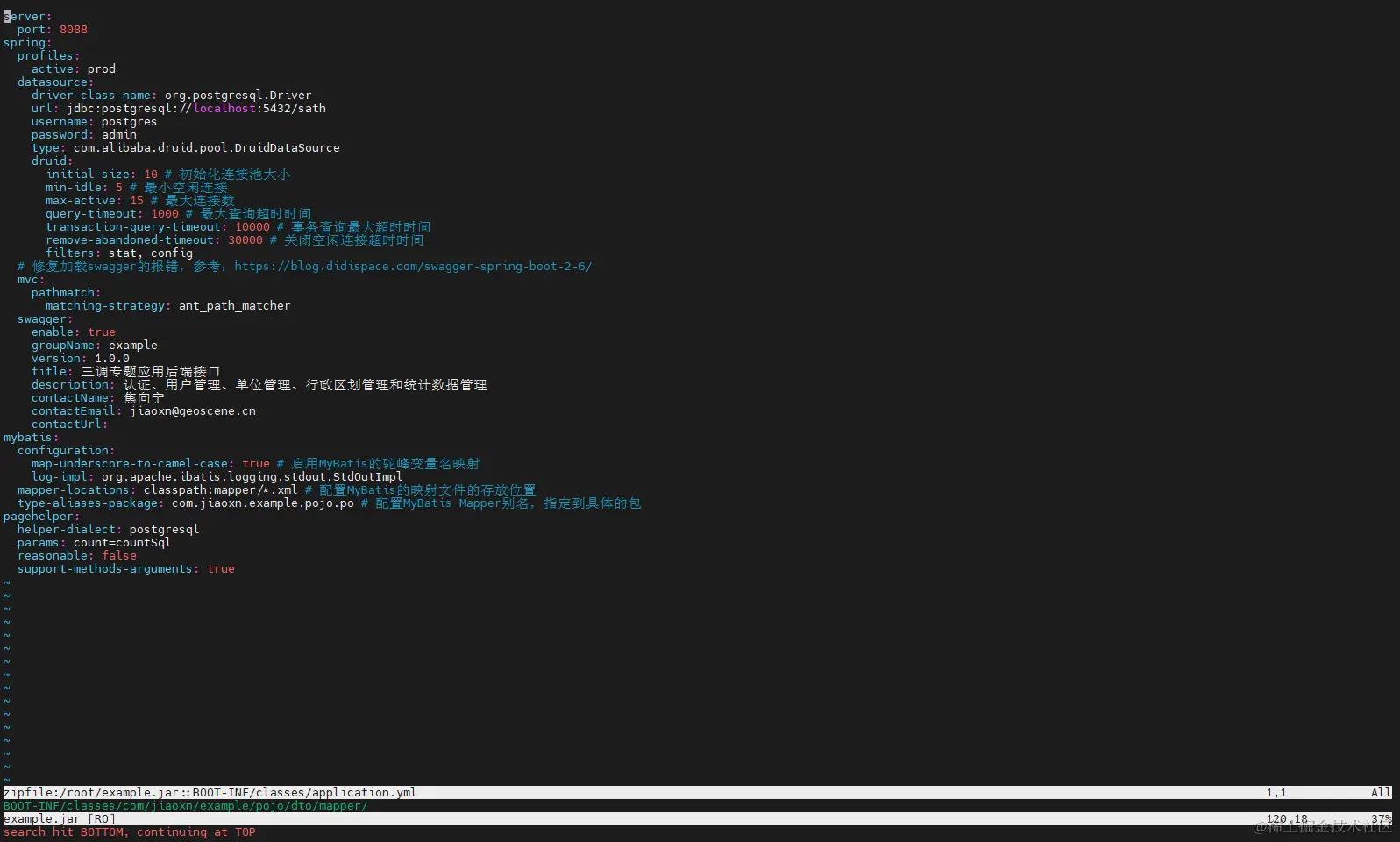Click the reasonable value 'false'
The image size is (1400, 842).
119,556
